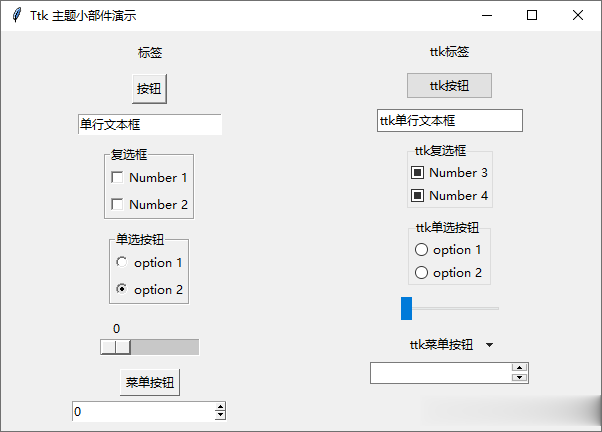Check the Number 1 checkbox
The height and width of the screenshot is (432, 602).
[x=117, y=177]
